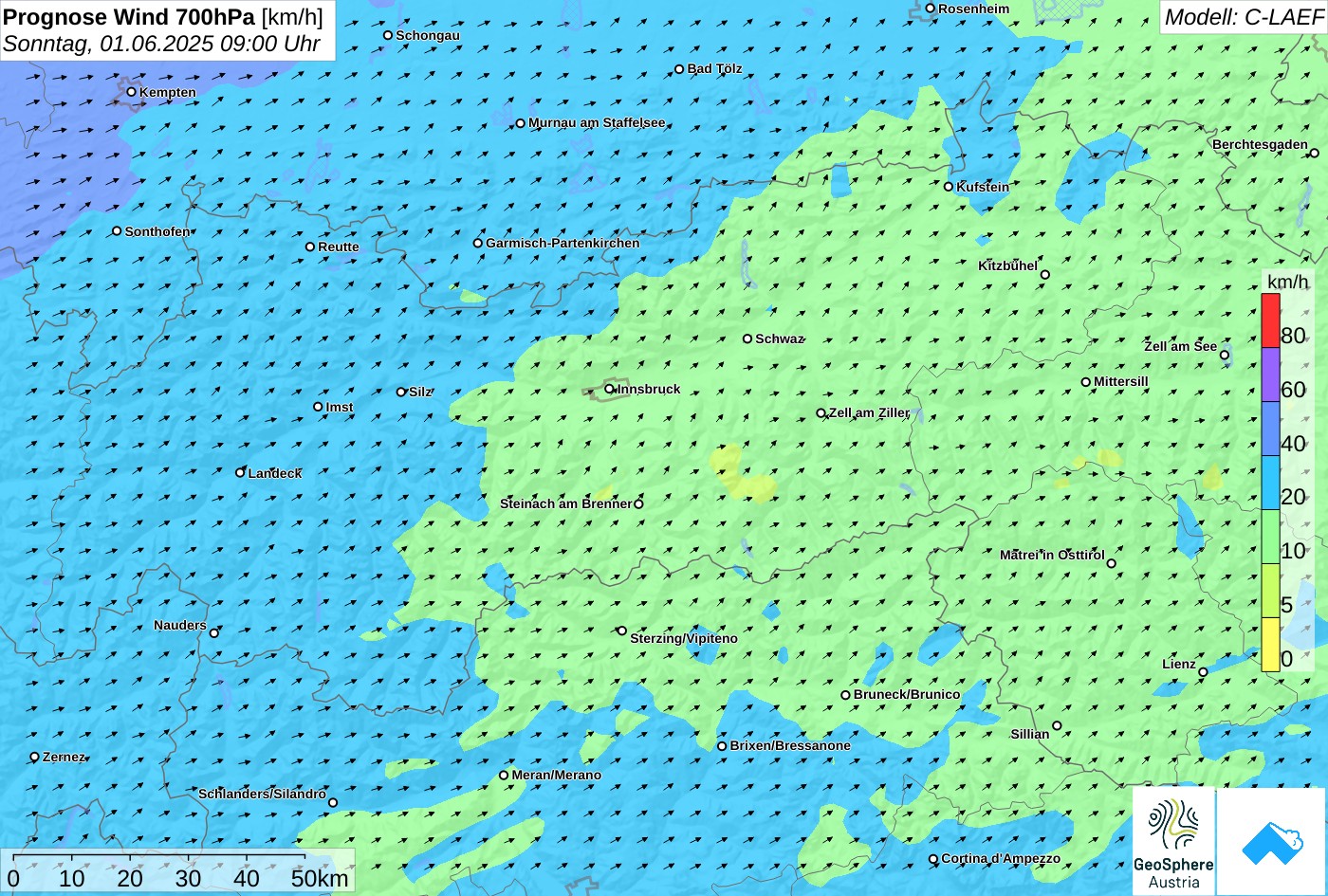
Task: Select the Imst location marker
Action: [318, 407]
